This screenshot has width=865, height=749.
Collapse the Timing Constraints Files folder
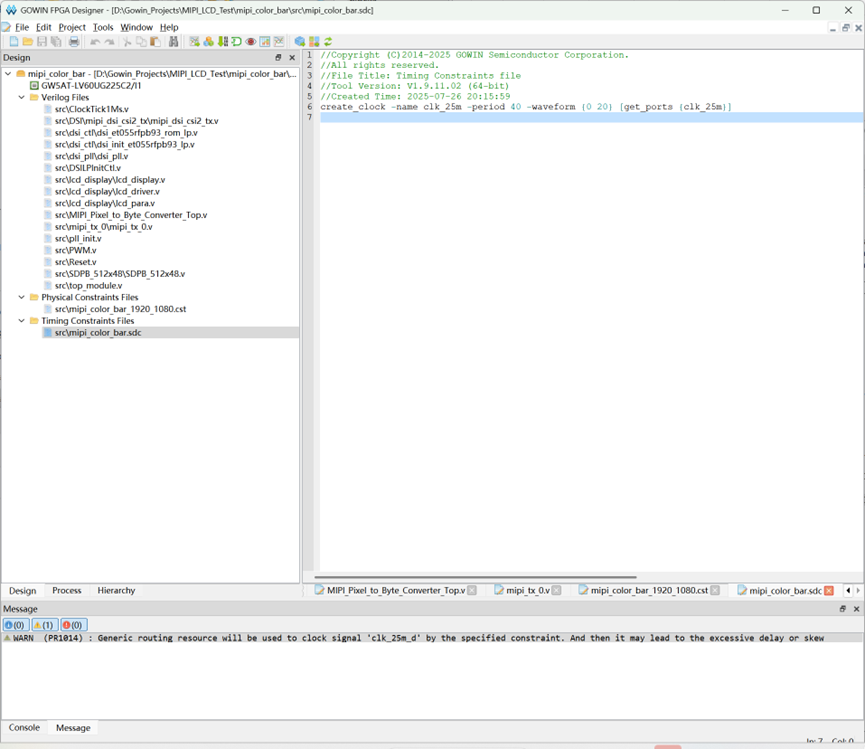pos(22,320)
